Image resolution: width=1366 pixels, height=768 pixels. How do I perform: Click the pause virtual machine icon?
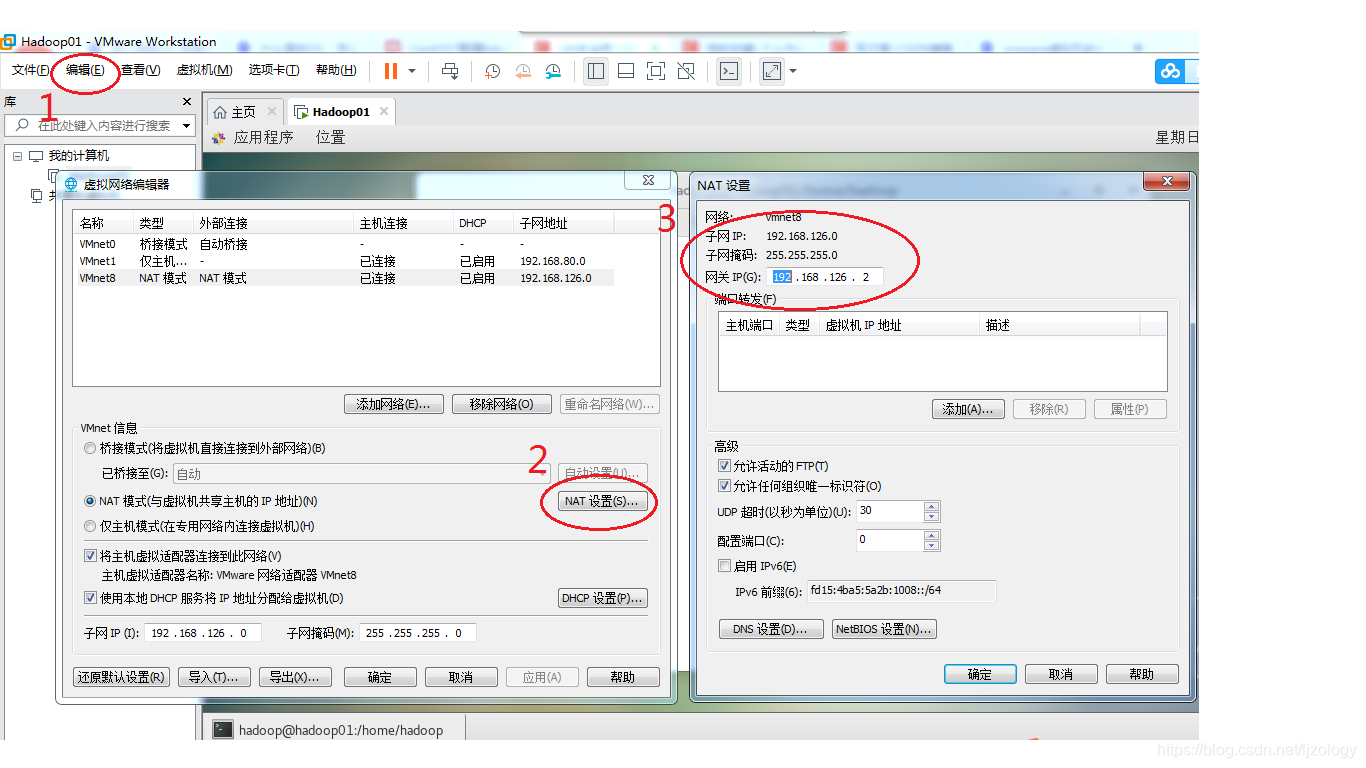pyautogui.click(x=391, y=70)
